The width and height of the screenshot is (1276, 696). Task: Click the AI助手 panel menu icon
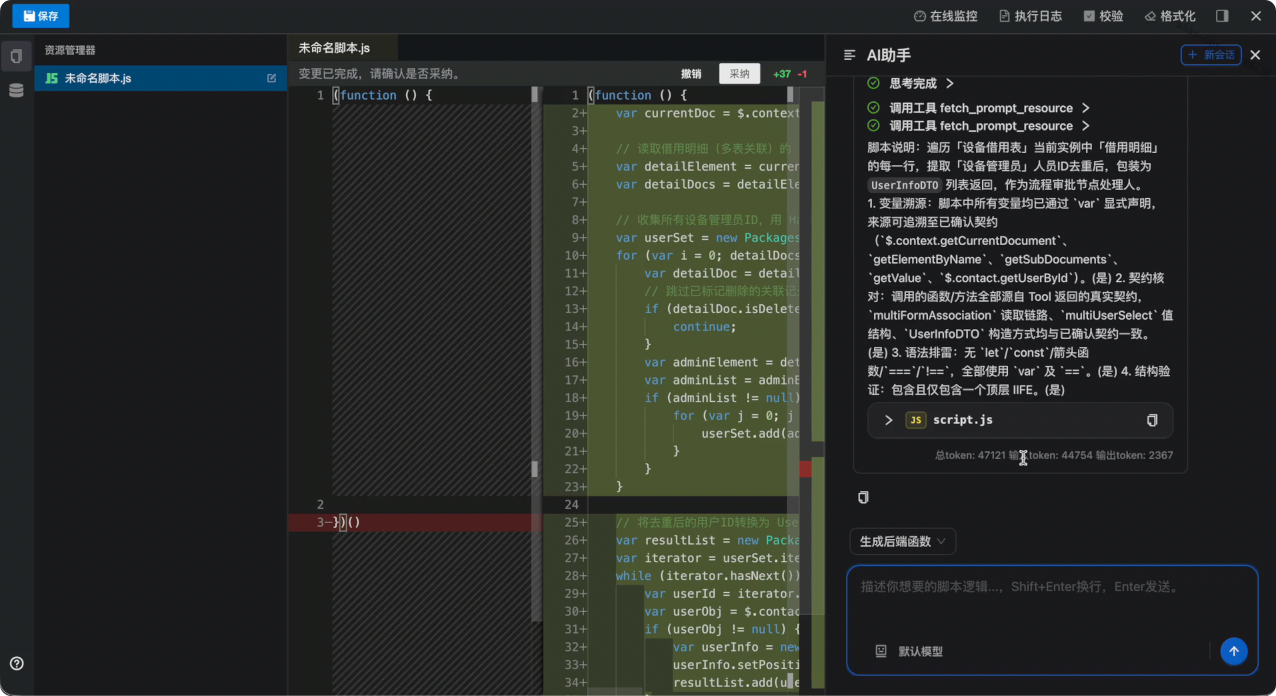(850, 56)
